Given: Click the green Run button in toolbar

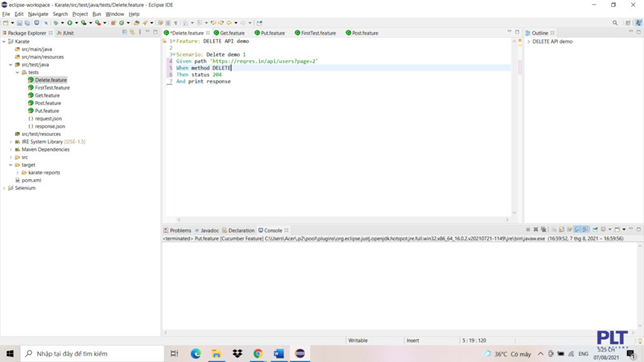Looking at the screenshot, I should click(69, 23).
